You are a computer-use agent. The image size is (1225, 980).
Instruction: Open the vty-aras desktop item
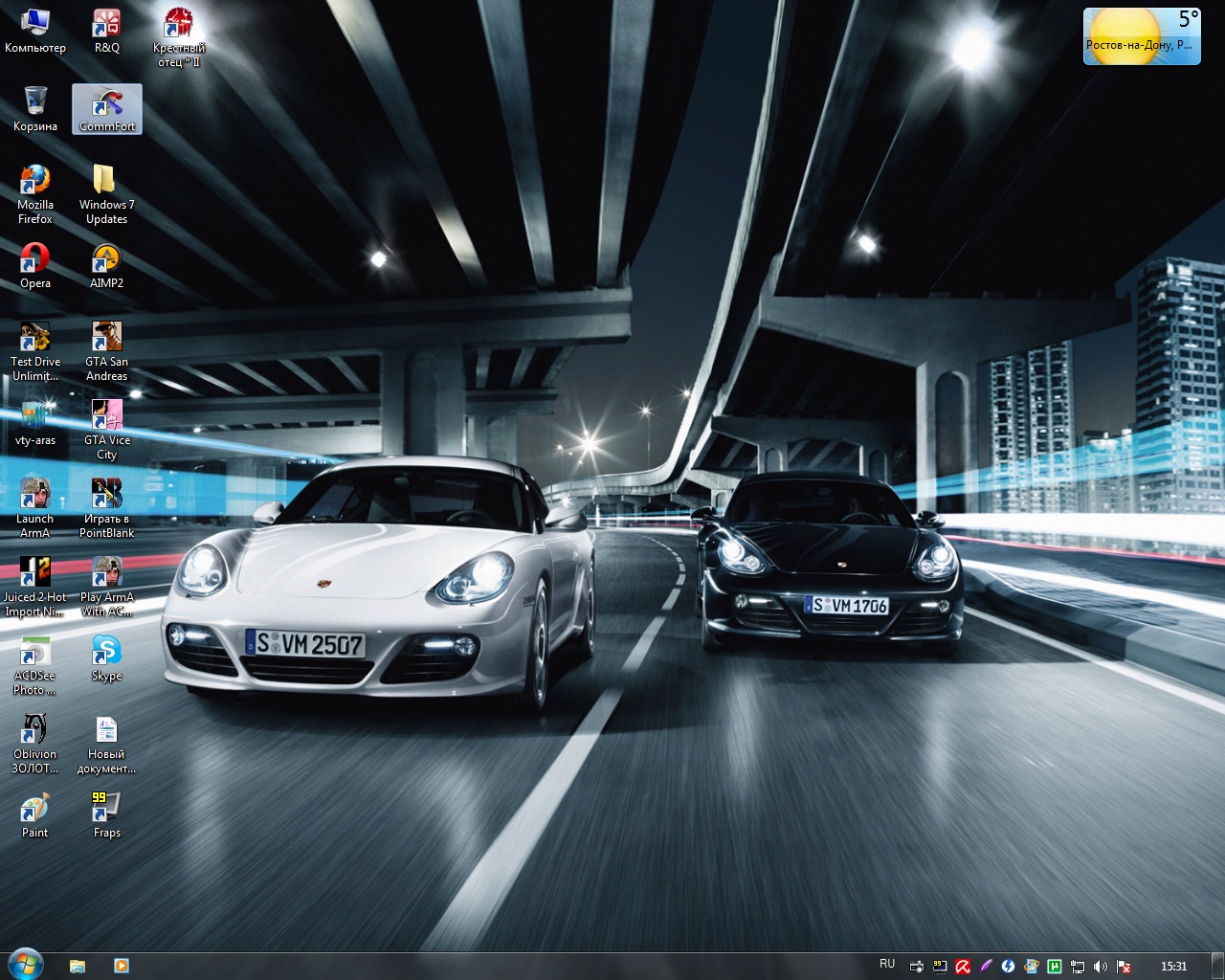pyautogui.click(x=35, y=423)
